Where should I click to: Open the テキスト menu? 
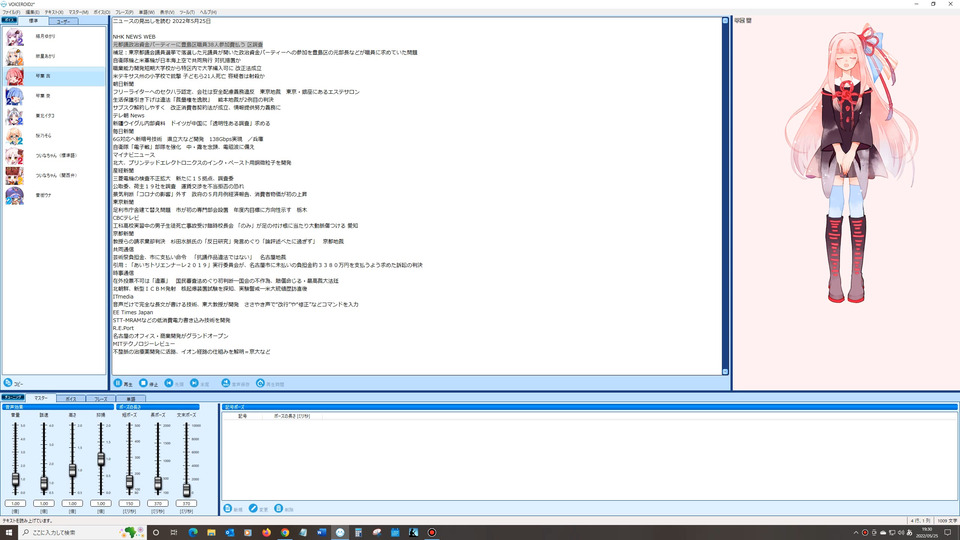tap(54, 12)
